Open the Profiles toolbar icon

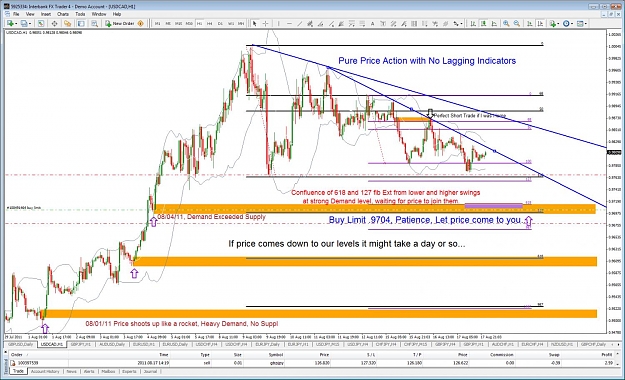coord(24,24)
